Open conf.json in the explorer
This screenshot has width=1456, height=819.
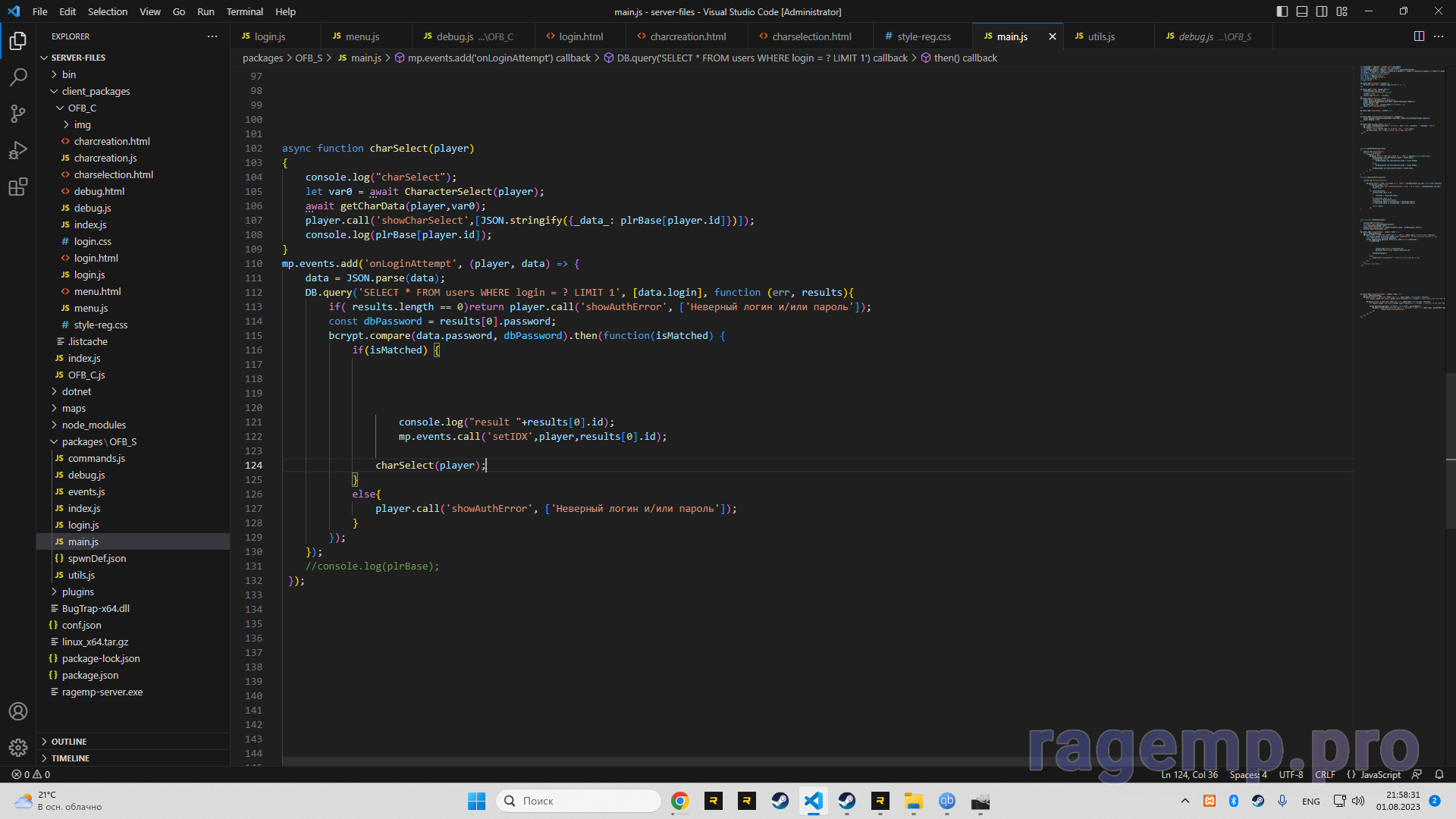point(81,625)
